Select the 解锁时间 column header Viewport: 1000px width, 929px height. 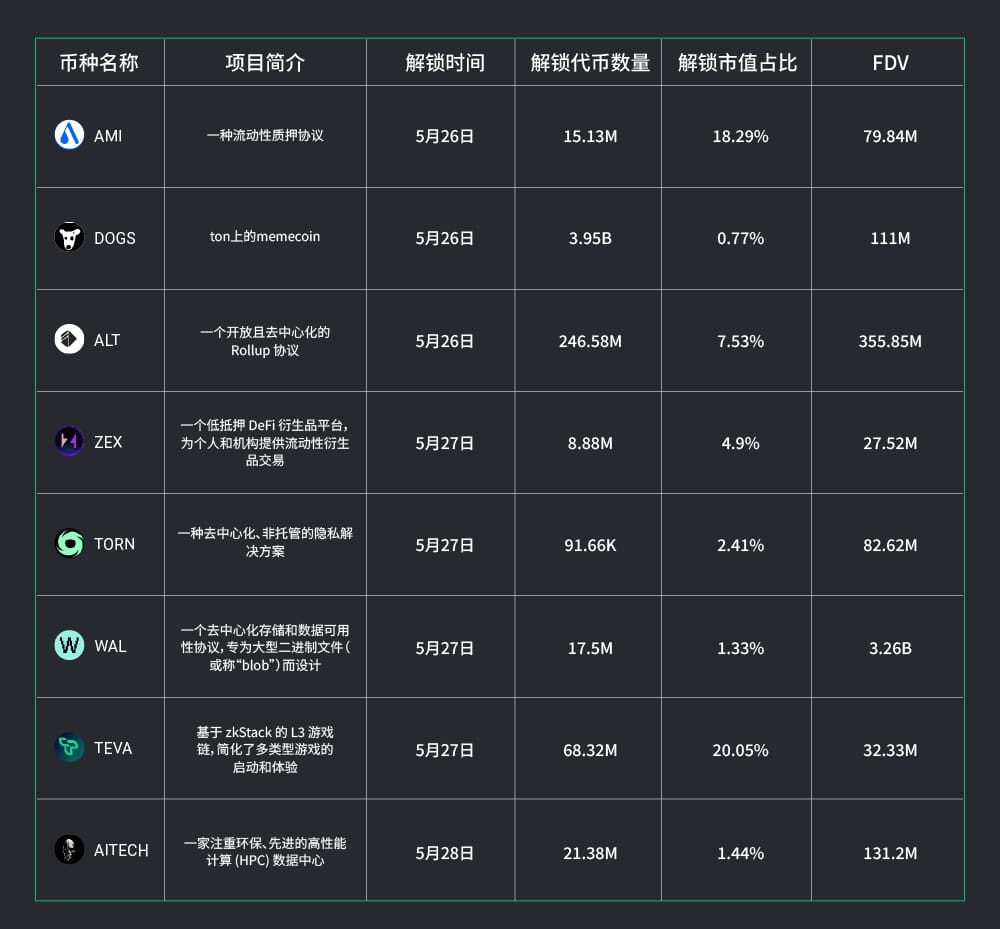point(445,63)
